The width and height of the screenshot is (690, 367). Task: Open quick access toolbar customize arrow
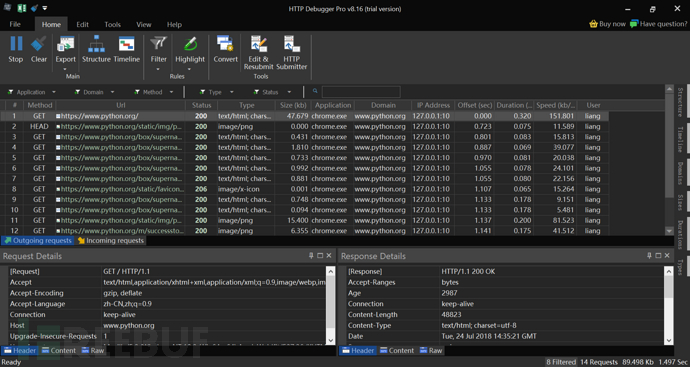[x=45, y=8]
